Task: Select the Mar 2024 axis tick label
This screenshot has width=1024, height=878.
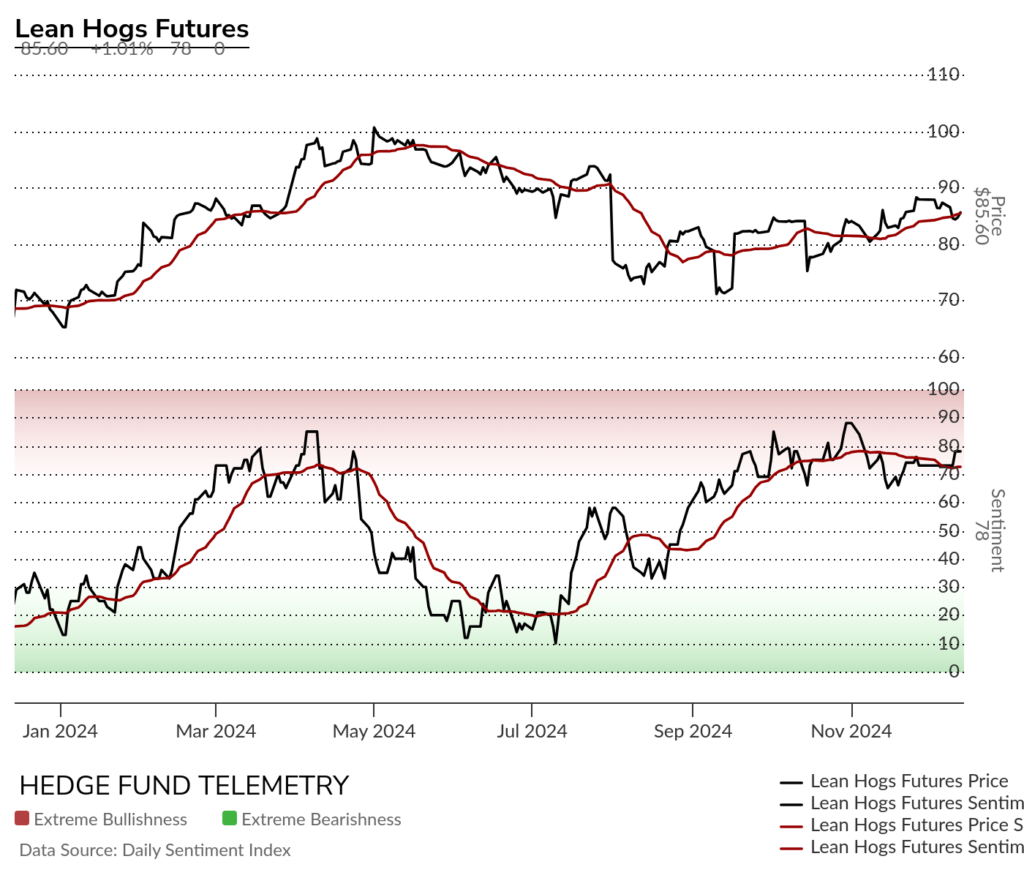Action: point(216,731)
